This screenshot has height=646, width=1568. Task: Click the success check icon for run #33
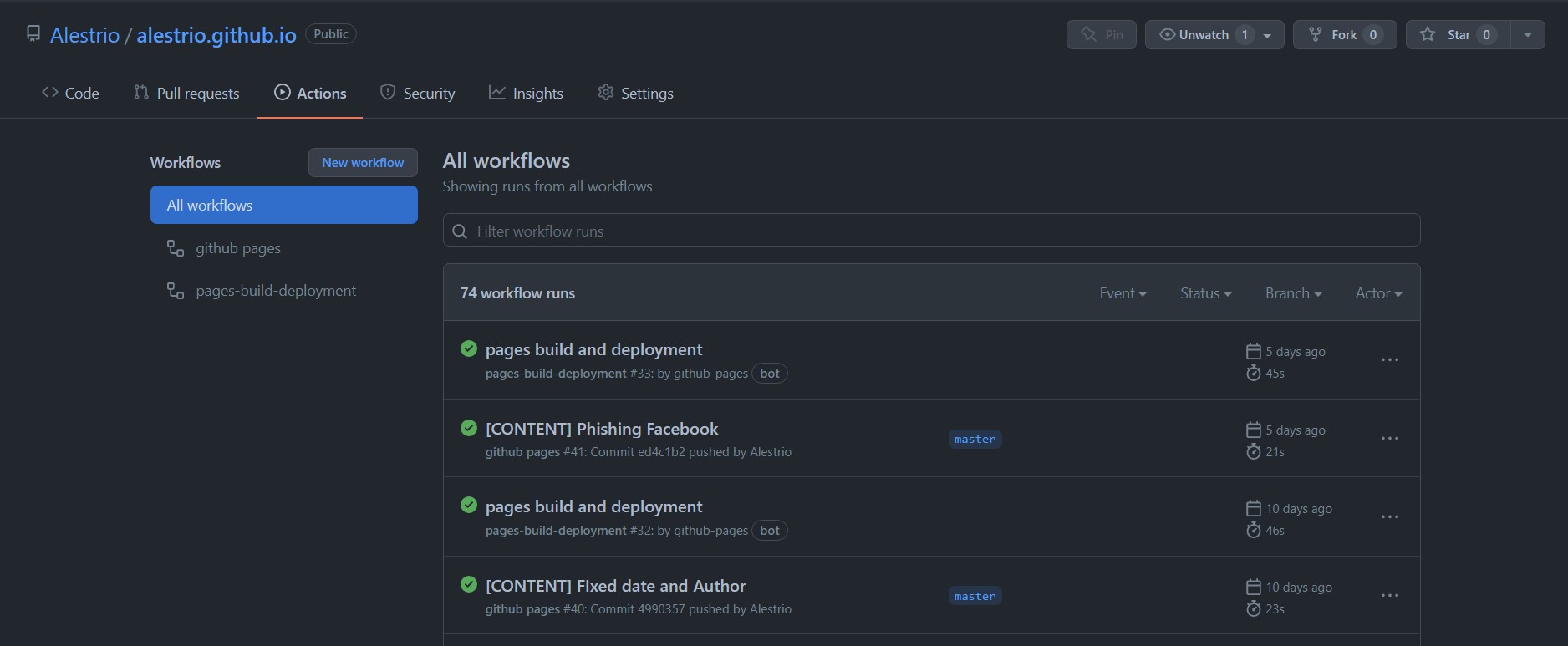coord(469,348)
